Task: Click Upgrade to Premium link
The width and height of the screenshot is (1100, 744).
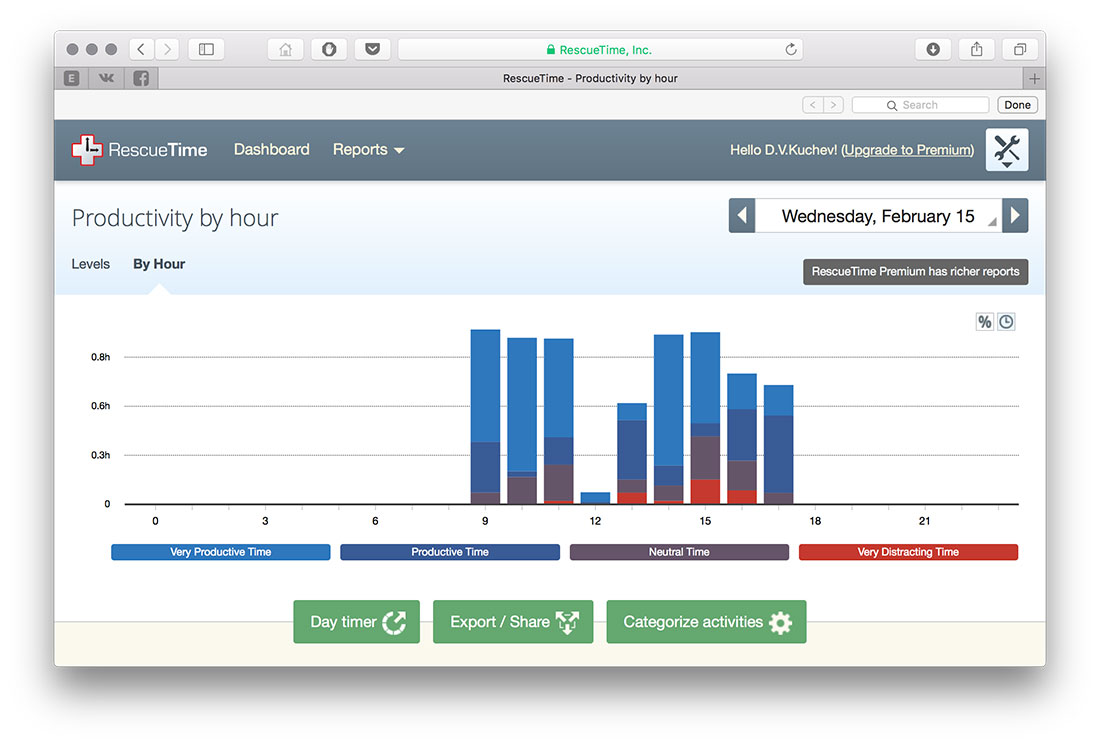Action: [908, 150]
